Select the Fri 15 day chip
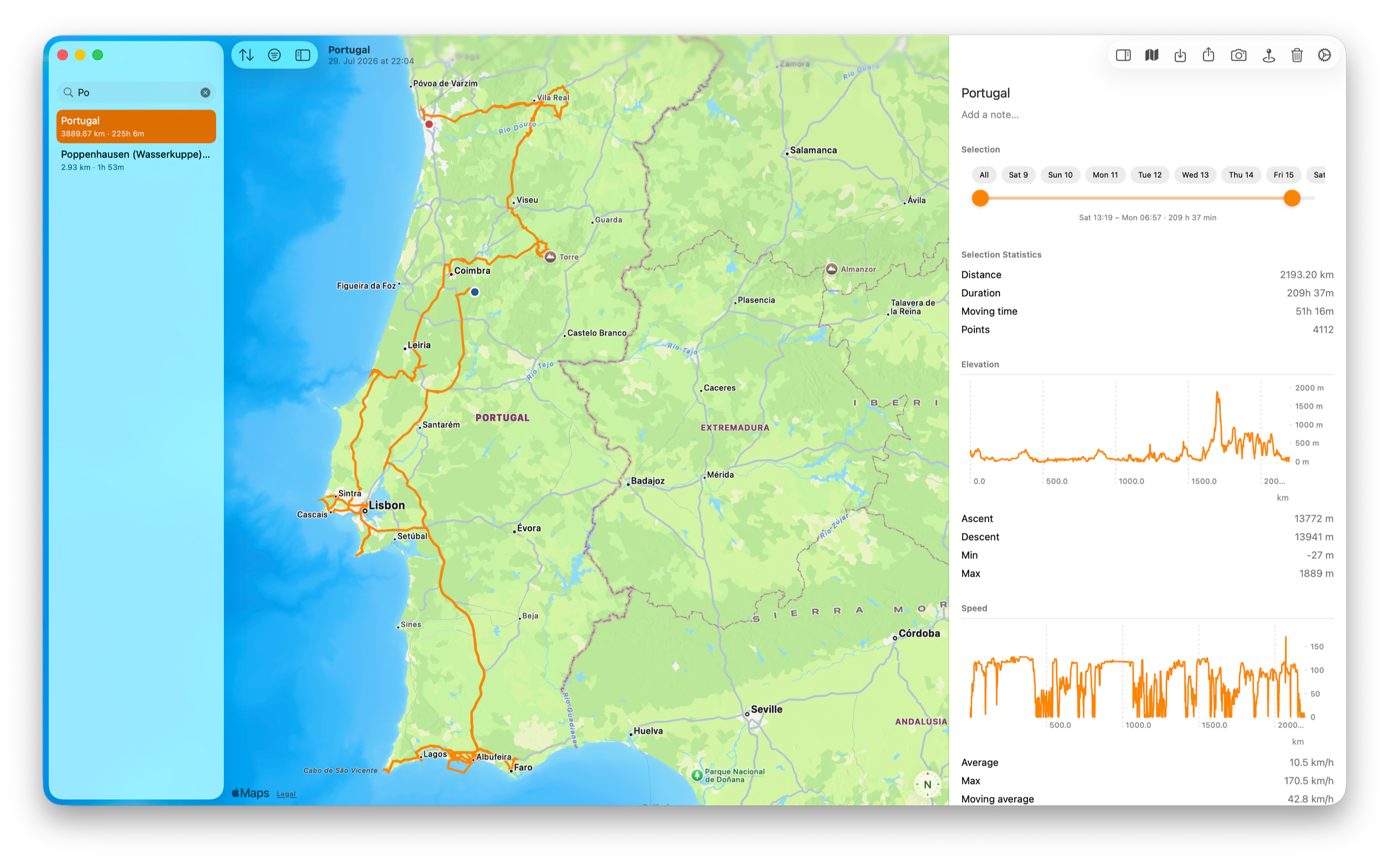This screenshot has height=868, width=1389. point(1283,175)
